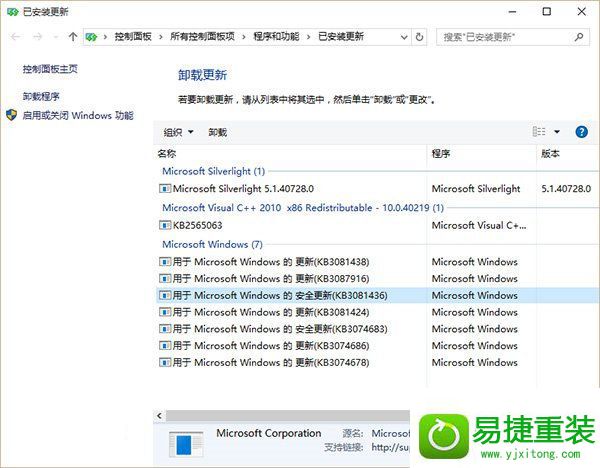The height and width of the screenshot is (468, 600).
Task: Click the icon beside update KB3074678
Action: (x=165, y=362)
